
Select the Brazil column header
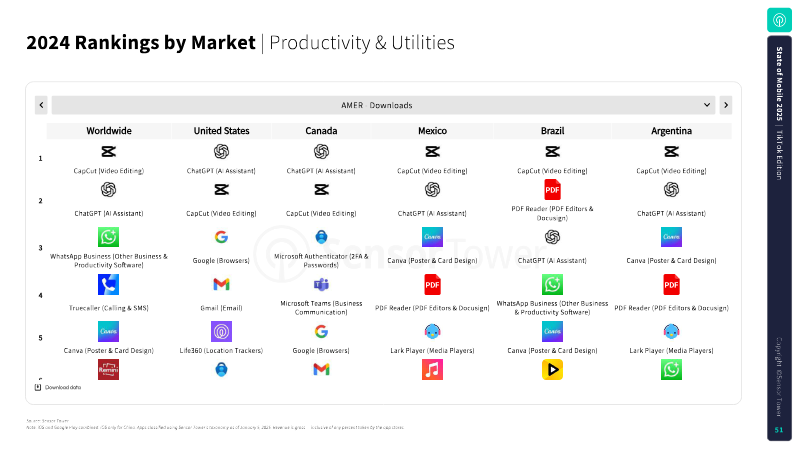coord(552,131)
